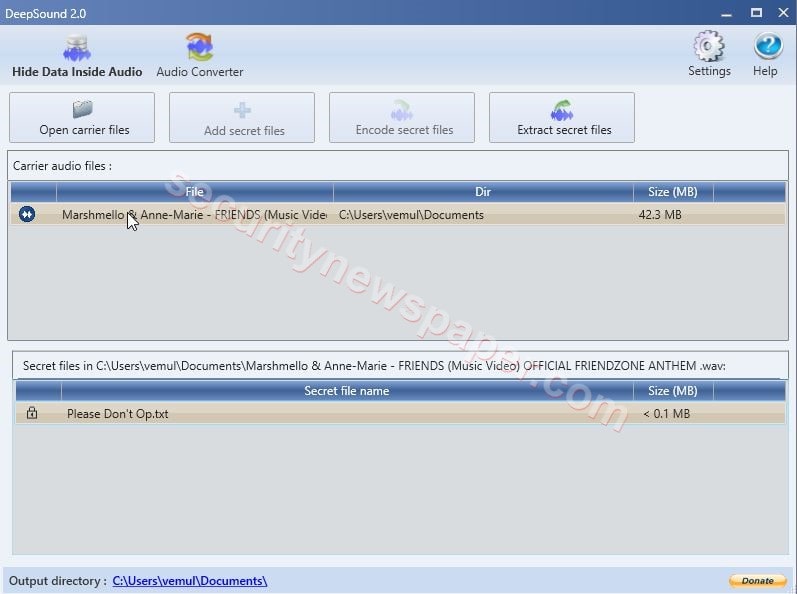797x594 pixels.
Task: Click the Dir column header
Action: 483,192
